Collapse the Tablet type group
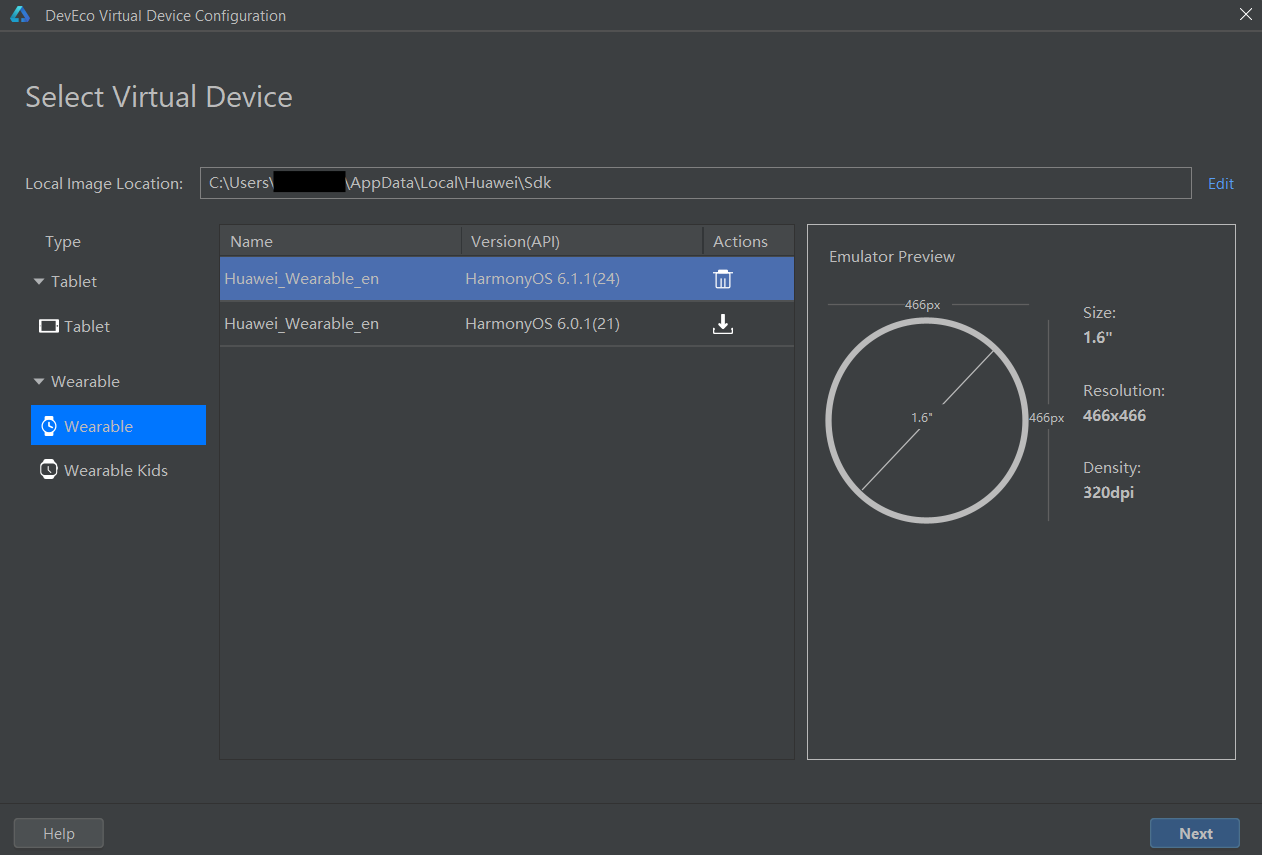The width and height of the screenshot is (1262, 855). pyautogui.click(x=39, y=282)
